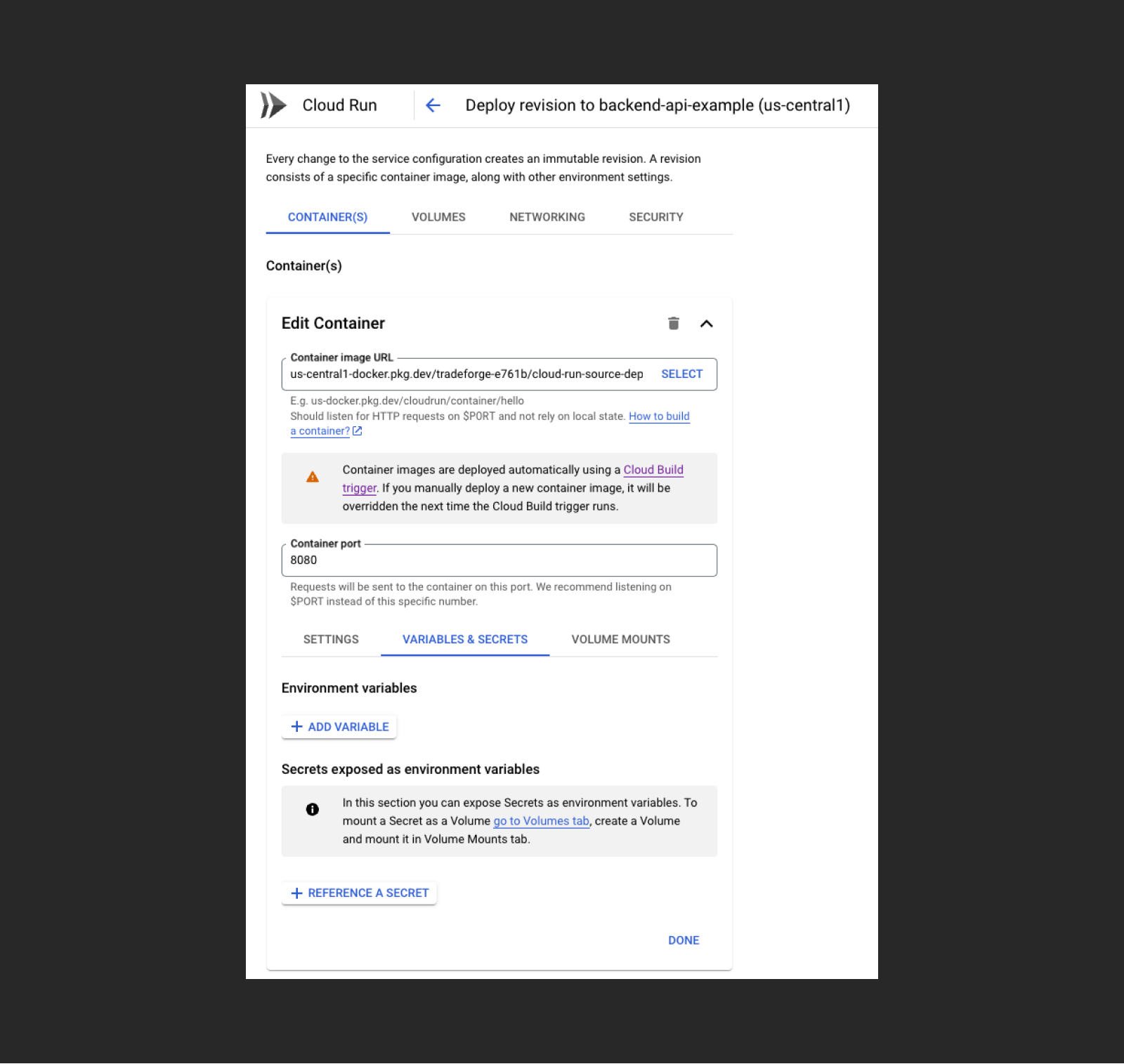Open external link icon after 'a container?'
Image resolution: width=1124 pixels, height=1064 pixels.
(357, 431)
